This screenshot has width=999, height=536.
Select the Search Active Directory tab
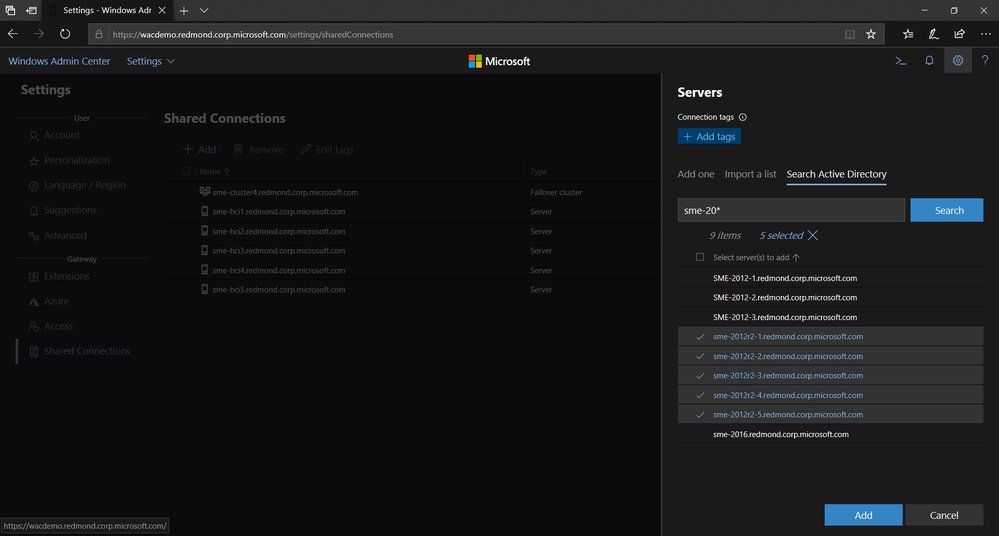click(x=837, y=174)
